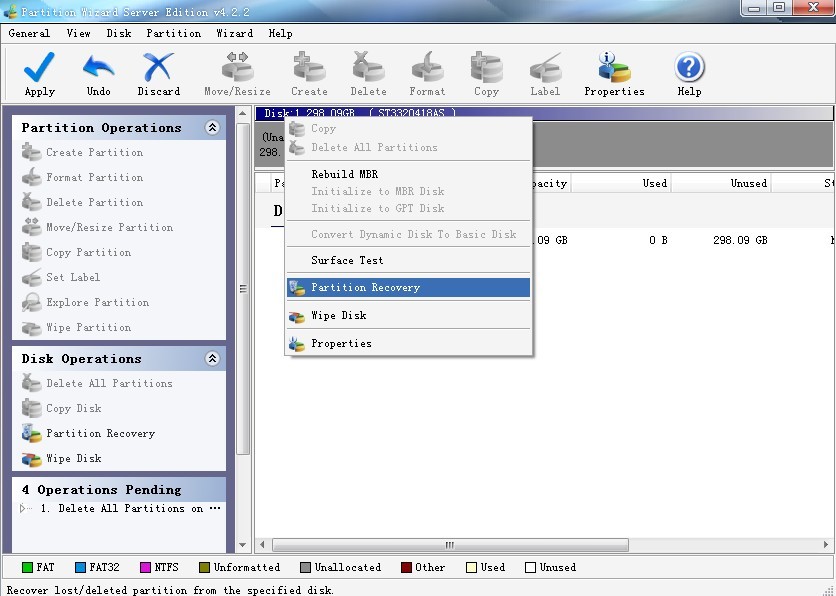Click the sidebar scroll up arrow
Viewport: 836px width, 596px height.
click(x=243, y=114)
